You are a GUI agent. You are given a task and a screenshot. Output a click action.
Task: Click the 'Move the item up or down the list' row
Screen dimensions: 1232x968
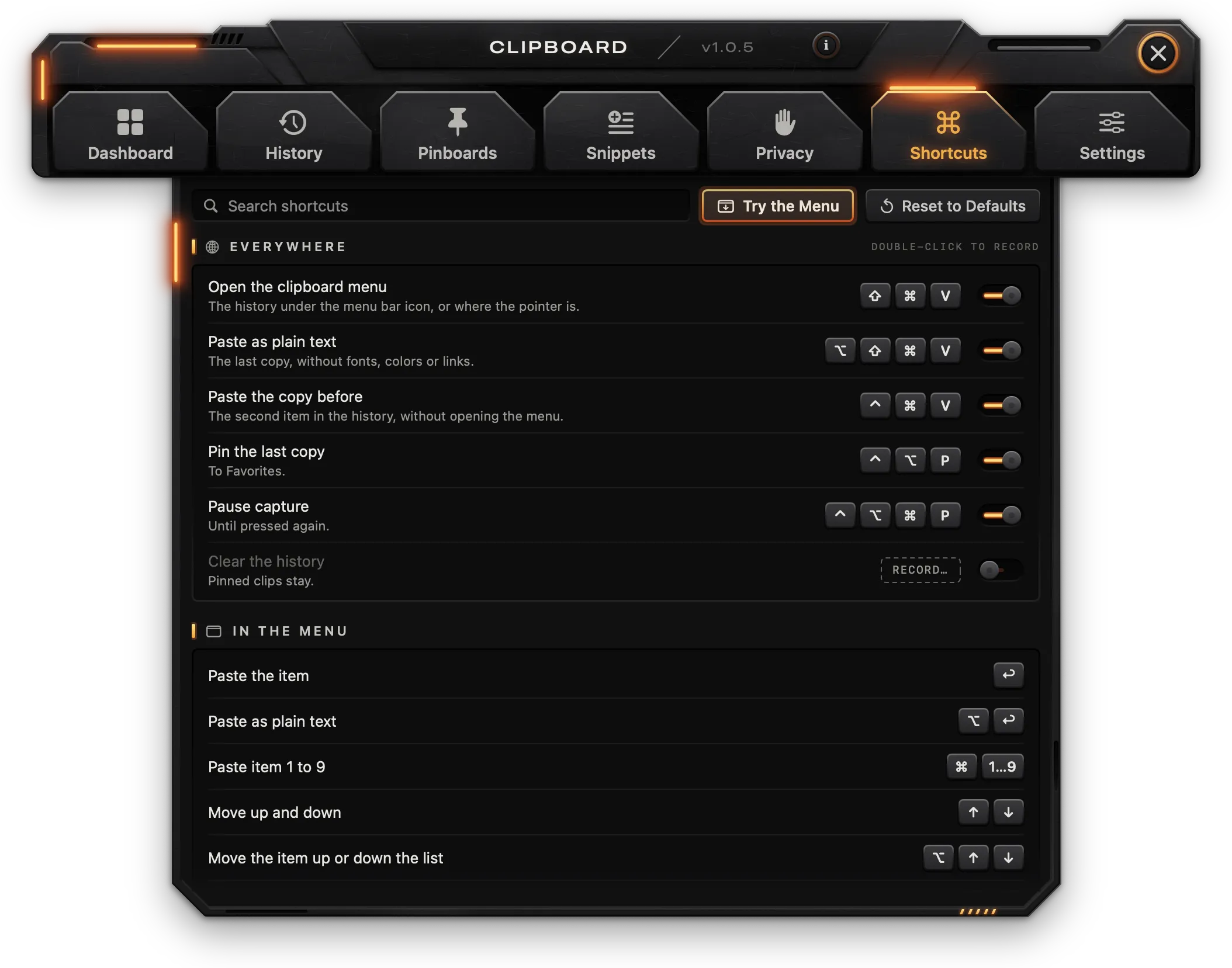pos(616,858)
